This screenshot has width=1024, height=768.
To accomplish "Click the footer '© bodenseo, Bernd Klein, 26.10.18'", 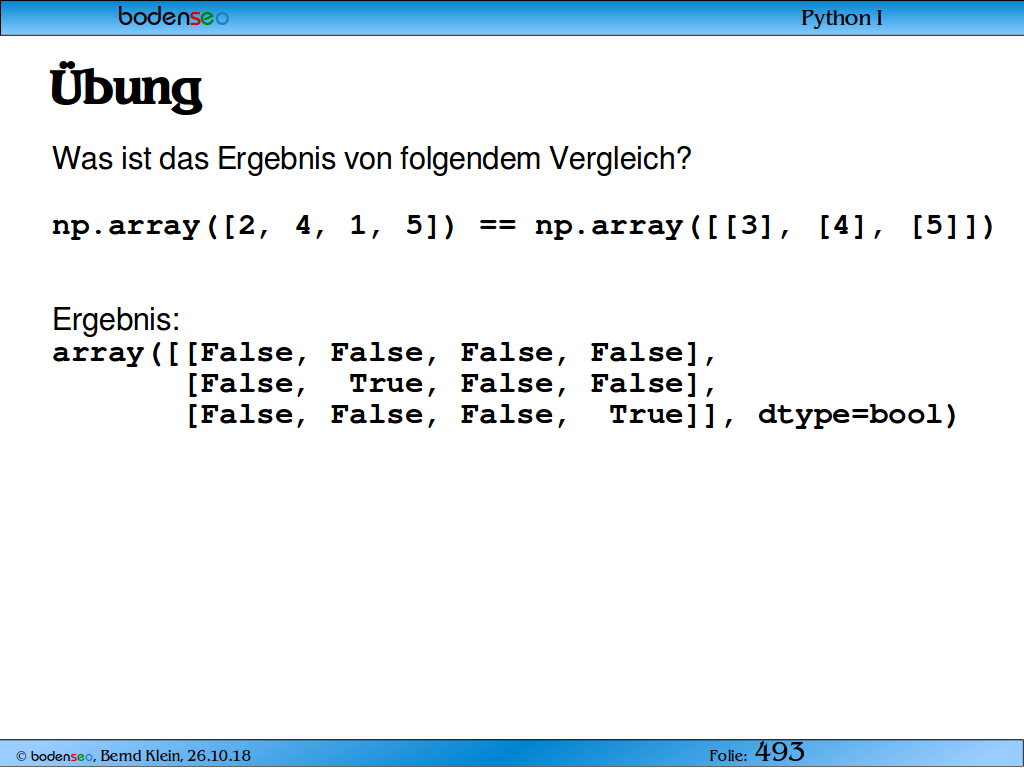I will 133,756.
